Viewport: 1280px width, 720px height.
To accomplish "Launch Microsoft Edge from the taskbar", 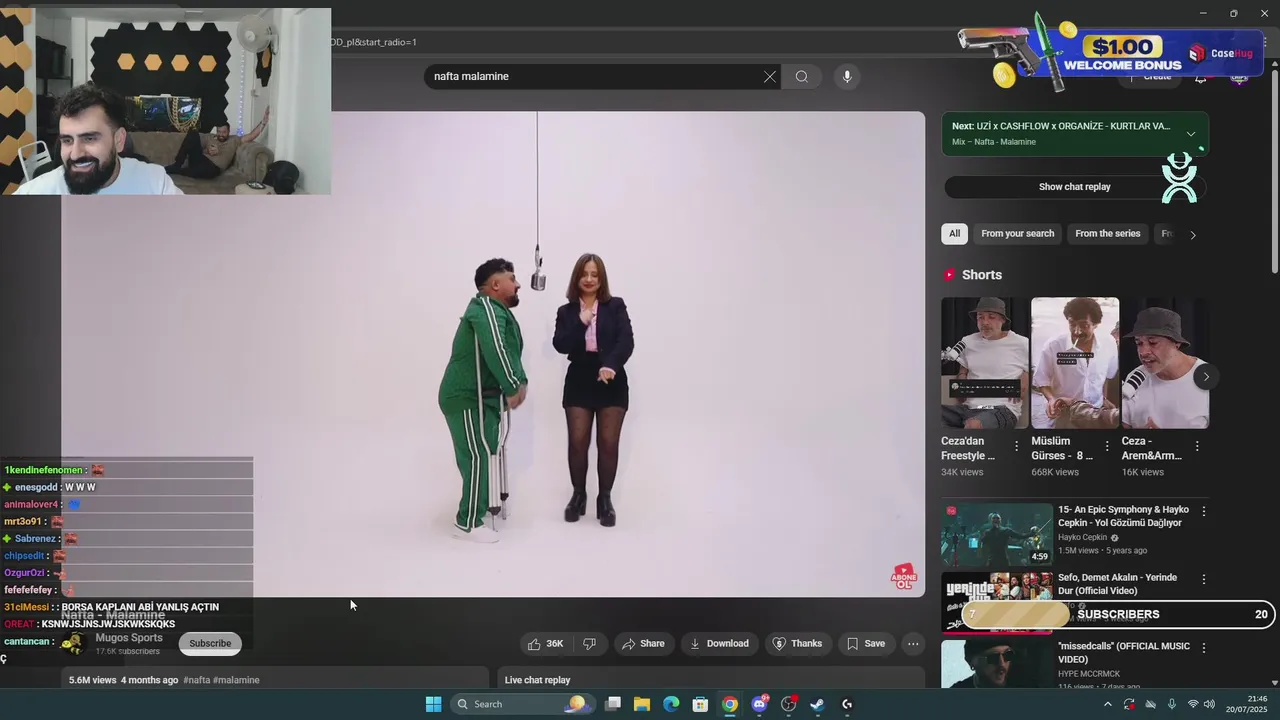I will click(x=671, y=704).
